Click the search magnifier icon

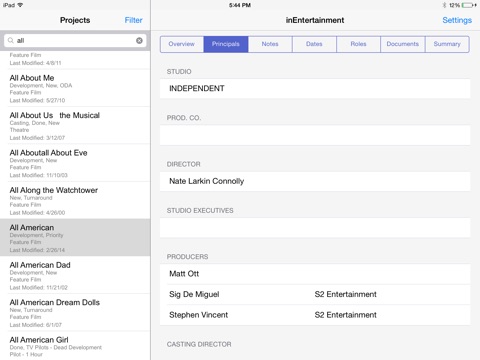[11, 40]
